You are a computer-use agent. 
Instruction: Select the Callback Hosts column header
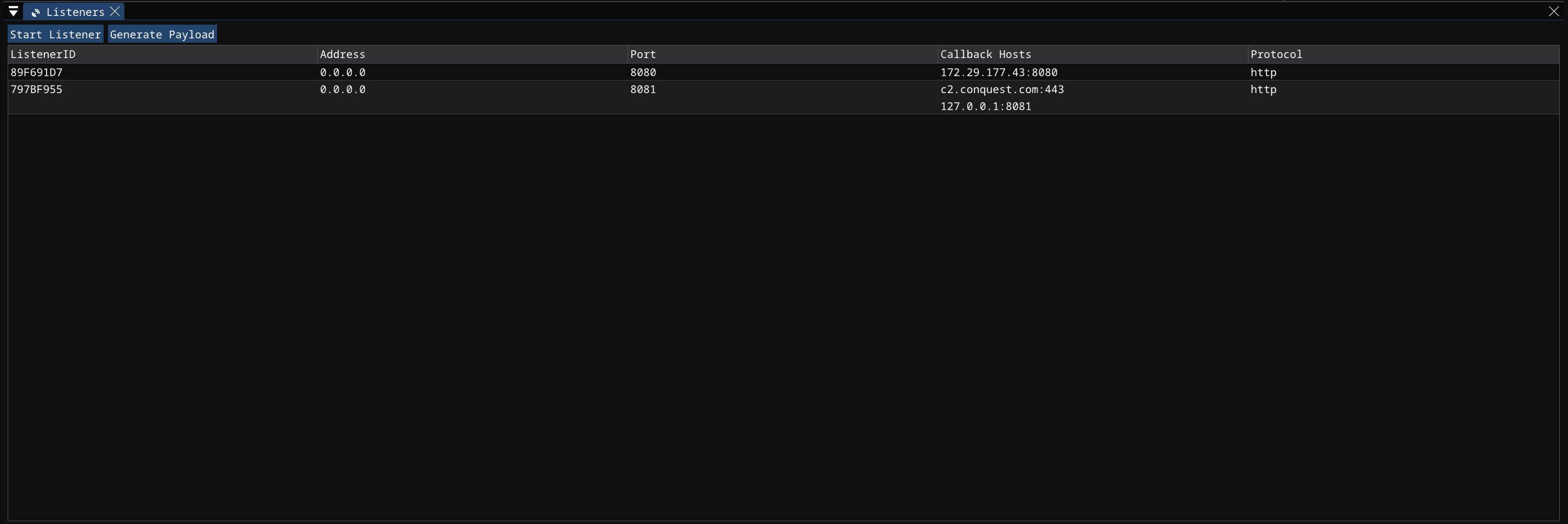coord(985,55)
